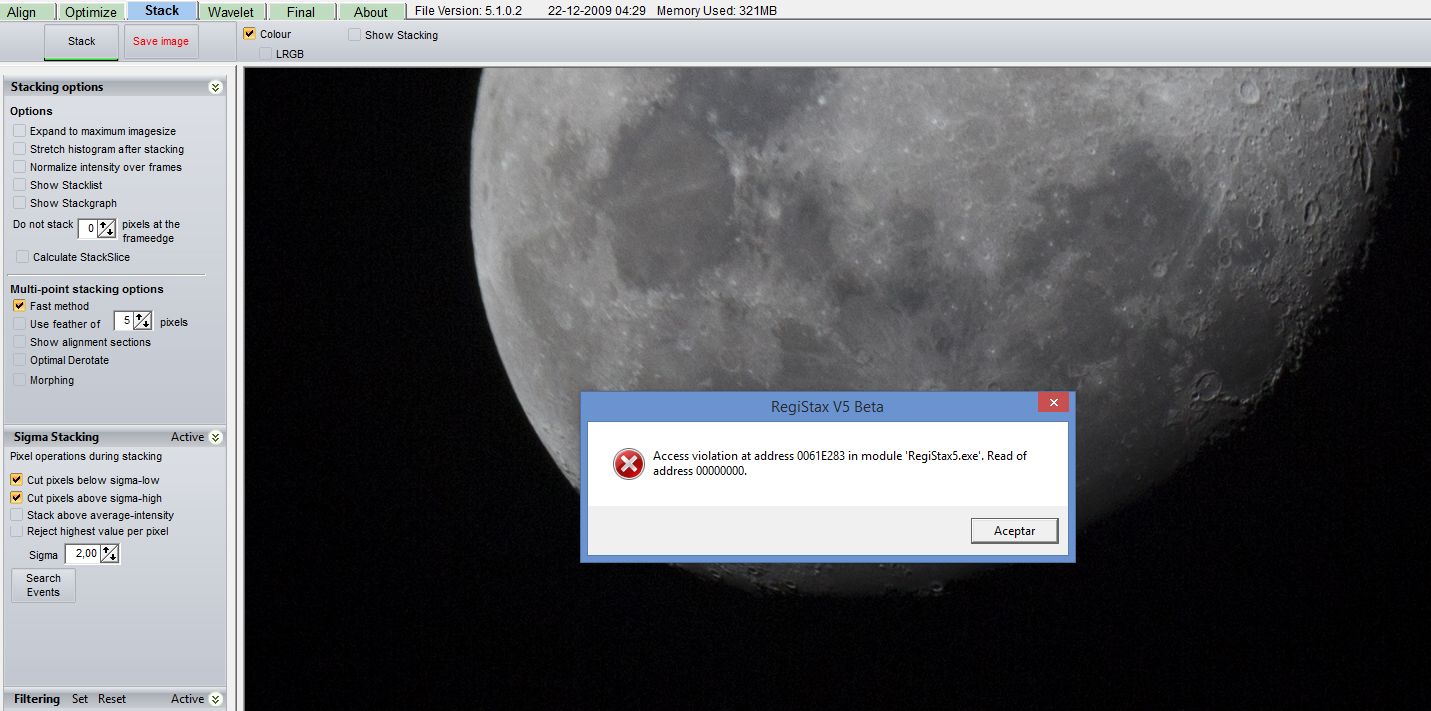This screenshot has width=1431, height=711.
Task: Click the Multi-point stacking options heading
Action: [87, 289]
